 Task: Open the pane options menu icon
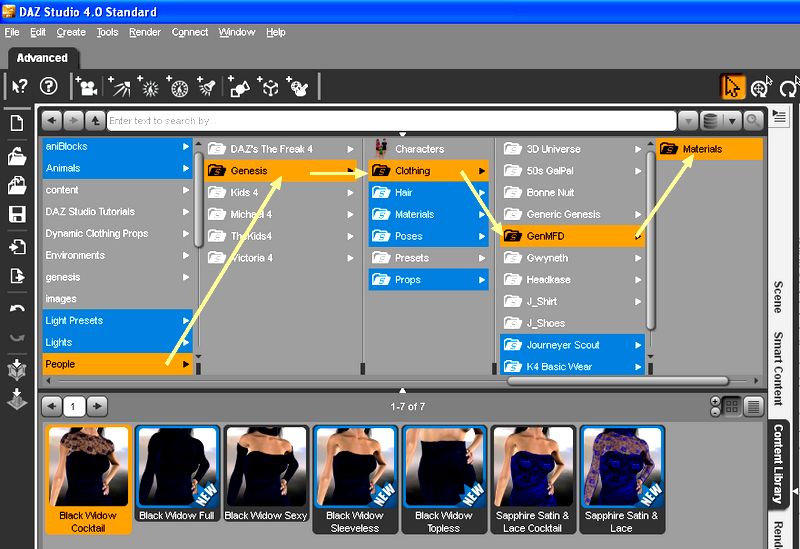[779, 116]
